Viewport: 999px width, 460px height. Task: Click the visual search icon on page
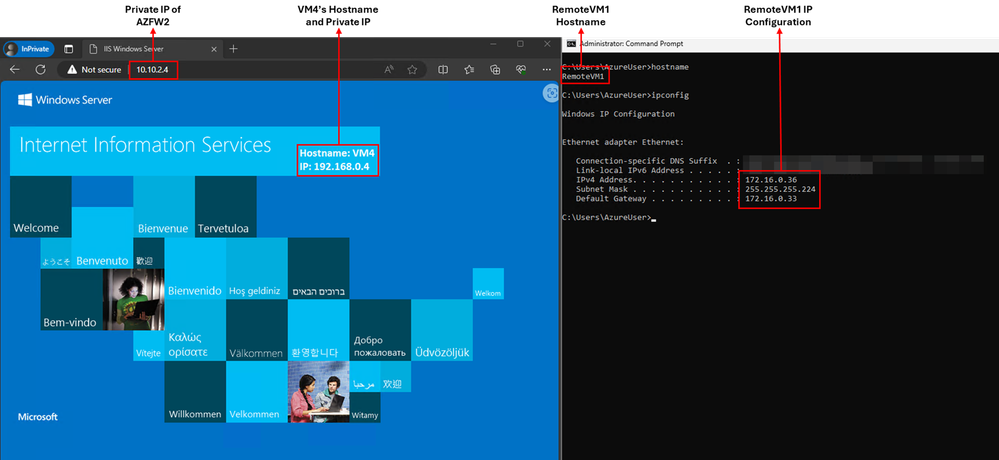[x=550, y=93]
